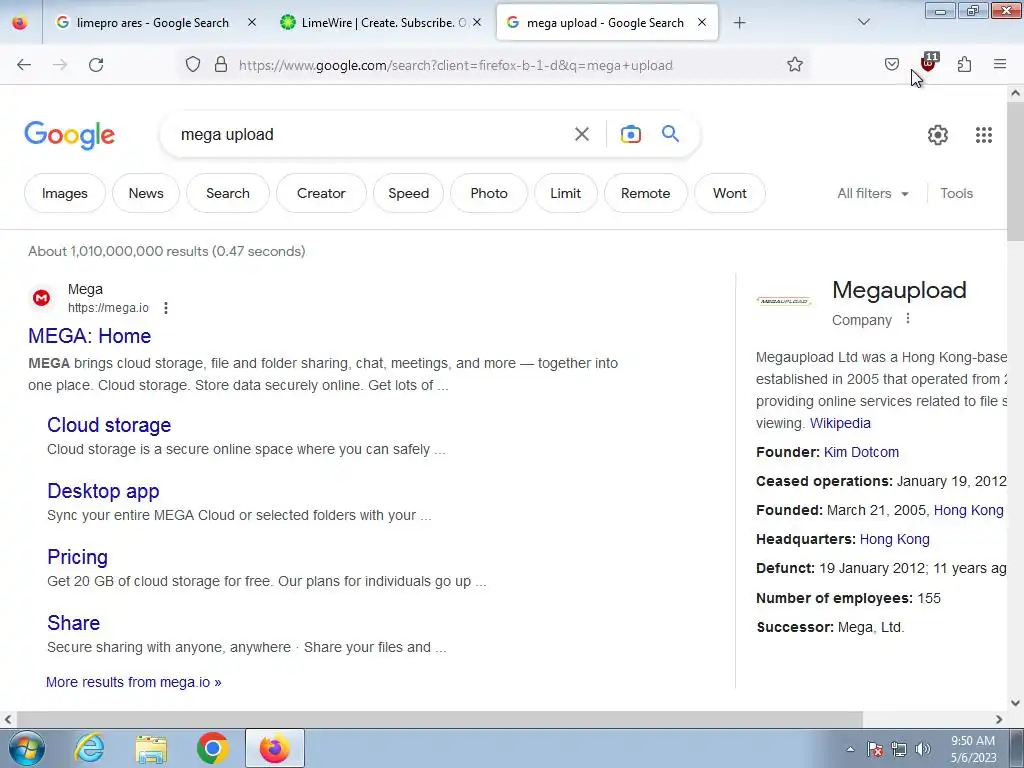The height and width of the screenshot is (768, 1024).
Task: Close the mega upload search tab
Action: click(702, 23)
